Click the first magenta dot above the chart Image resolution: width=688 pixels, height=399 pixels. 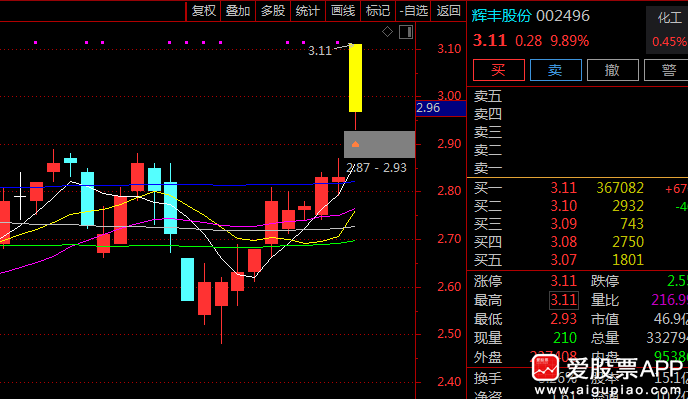pyautogui.click(x=36, y=43)
